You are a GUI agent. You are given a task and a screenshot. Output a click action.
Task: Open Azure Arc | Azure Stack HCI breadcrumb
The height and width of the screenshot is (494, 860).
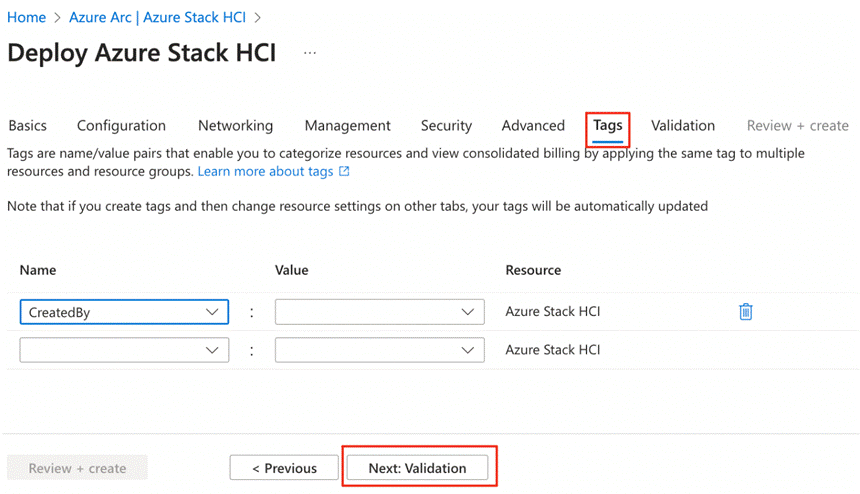157,17
